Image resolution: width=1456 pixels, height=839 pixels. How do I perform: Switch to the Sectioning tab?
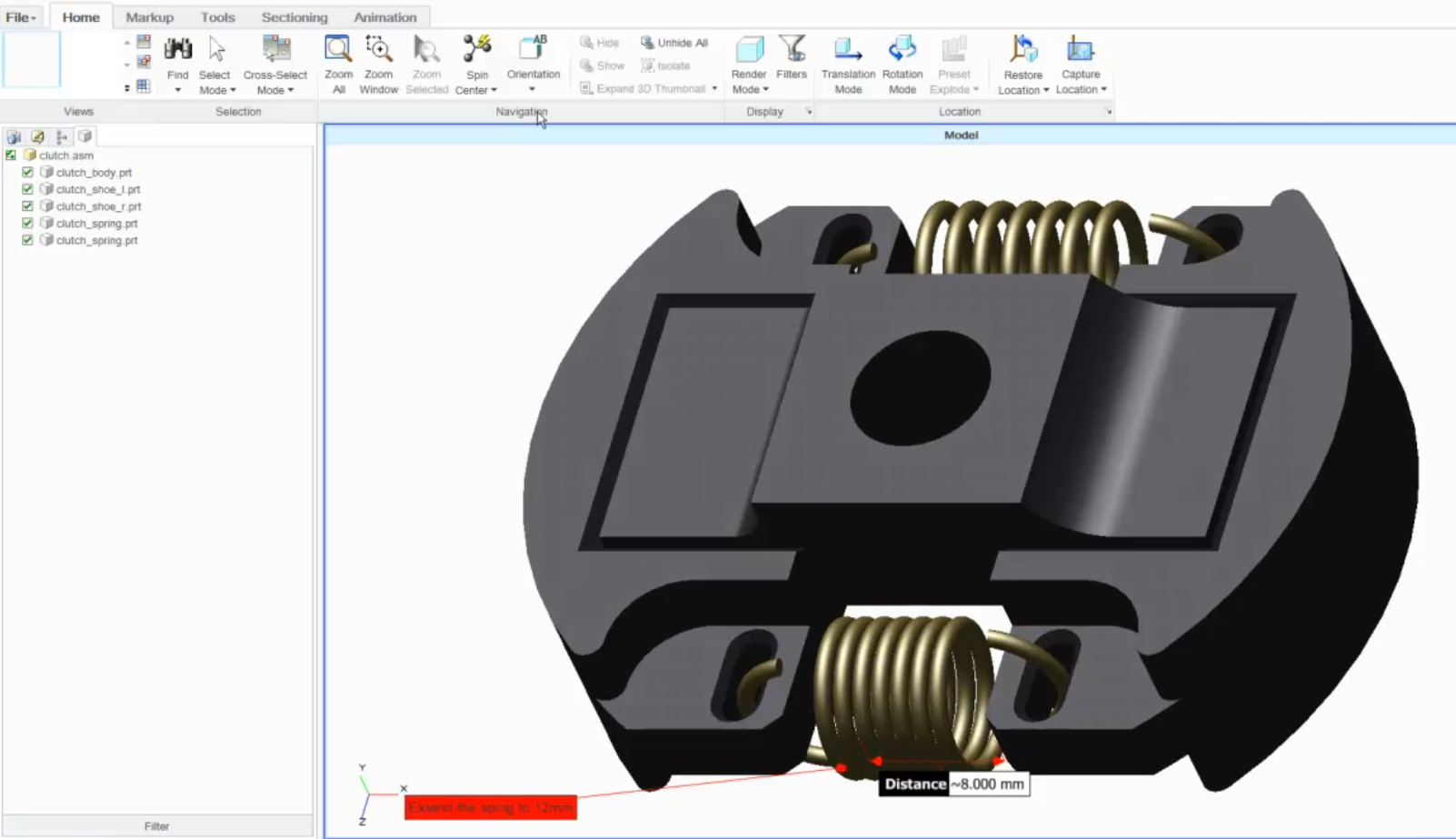pos(294,16)
